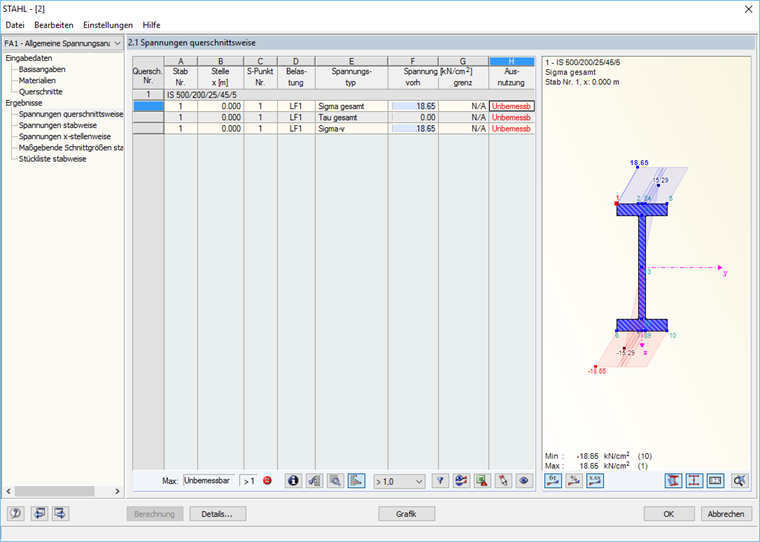This screenshot has width=760, height=542.
Task: Open the Hilfe menu
Action: (x=151, y=25)
